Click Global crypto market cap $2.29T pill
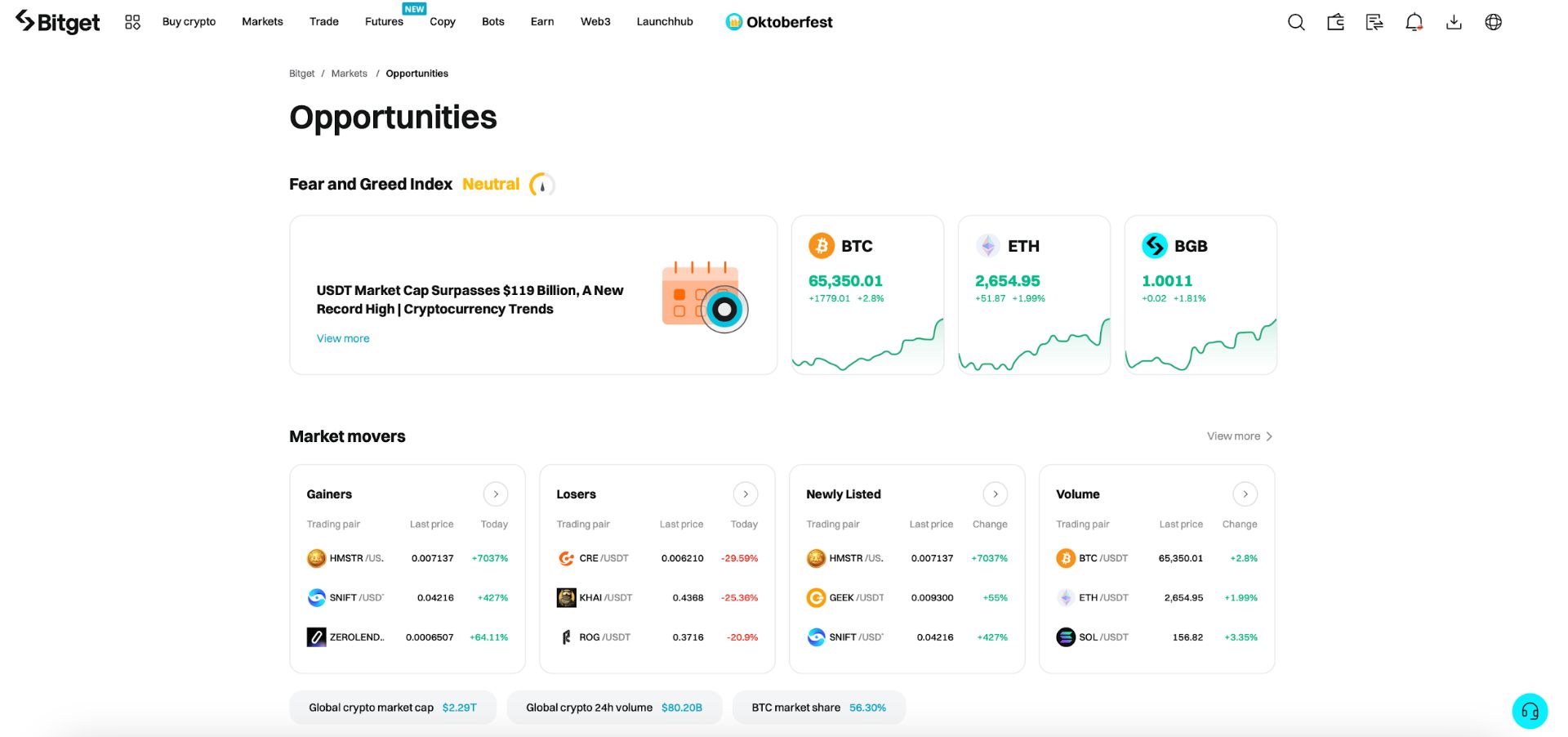 (x=393, y=708)
